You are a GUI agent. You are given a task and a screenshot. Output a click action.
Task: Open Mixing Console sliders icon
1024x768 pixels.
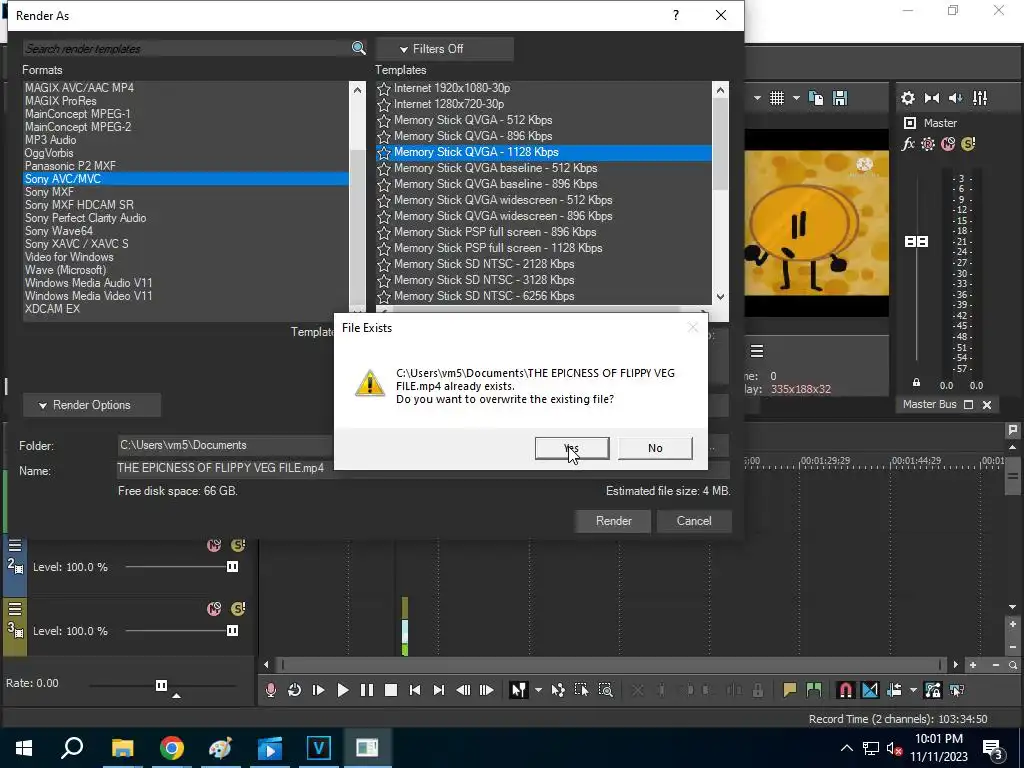click(x=980, y=98)
